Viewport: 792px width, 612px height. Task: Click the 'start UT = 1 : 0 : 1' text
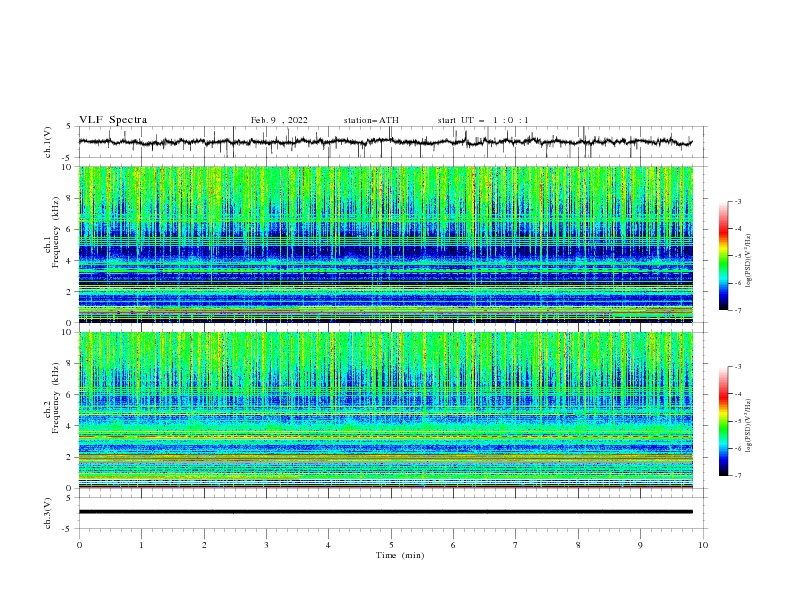tap(483, 120)
